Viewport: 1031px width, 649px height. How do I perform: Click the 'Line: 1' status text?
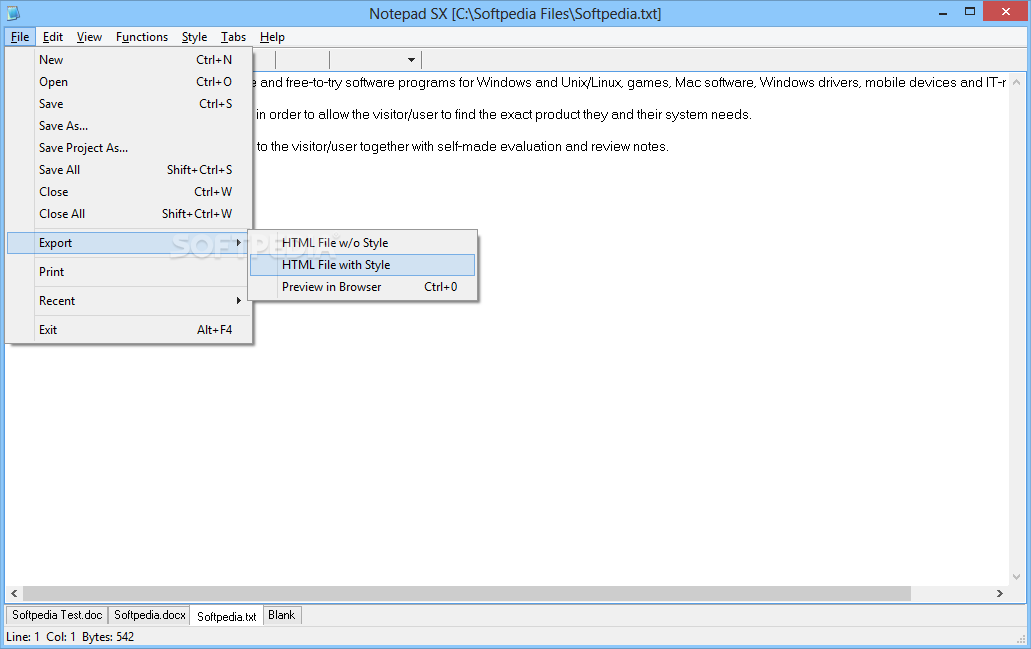[x=23, y=637]
